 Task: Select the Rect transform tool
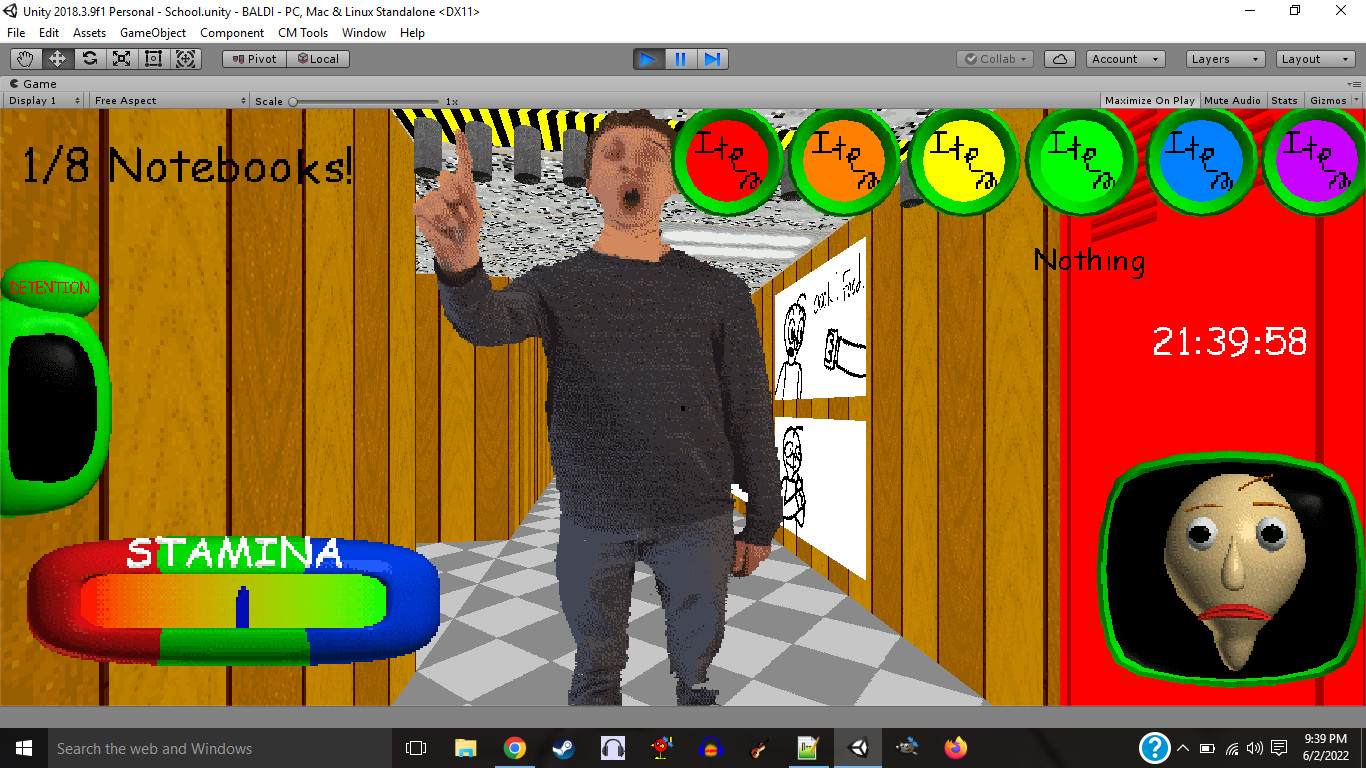(153, 58)
